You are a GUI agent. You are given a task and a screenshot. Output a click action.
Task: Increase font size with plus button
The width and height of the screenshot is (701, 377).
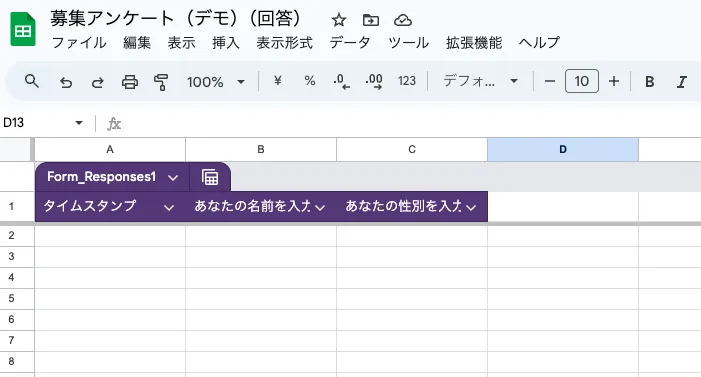click(614, 81)
